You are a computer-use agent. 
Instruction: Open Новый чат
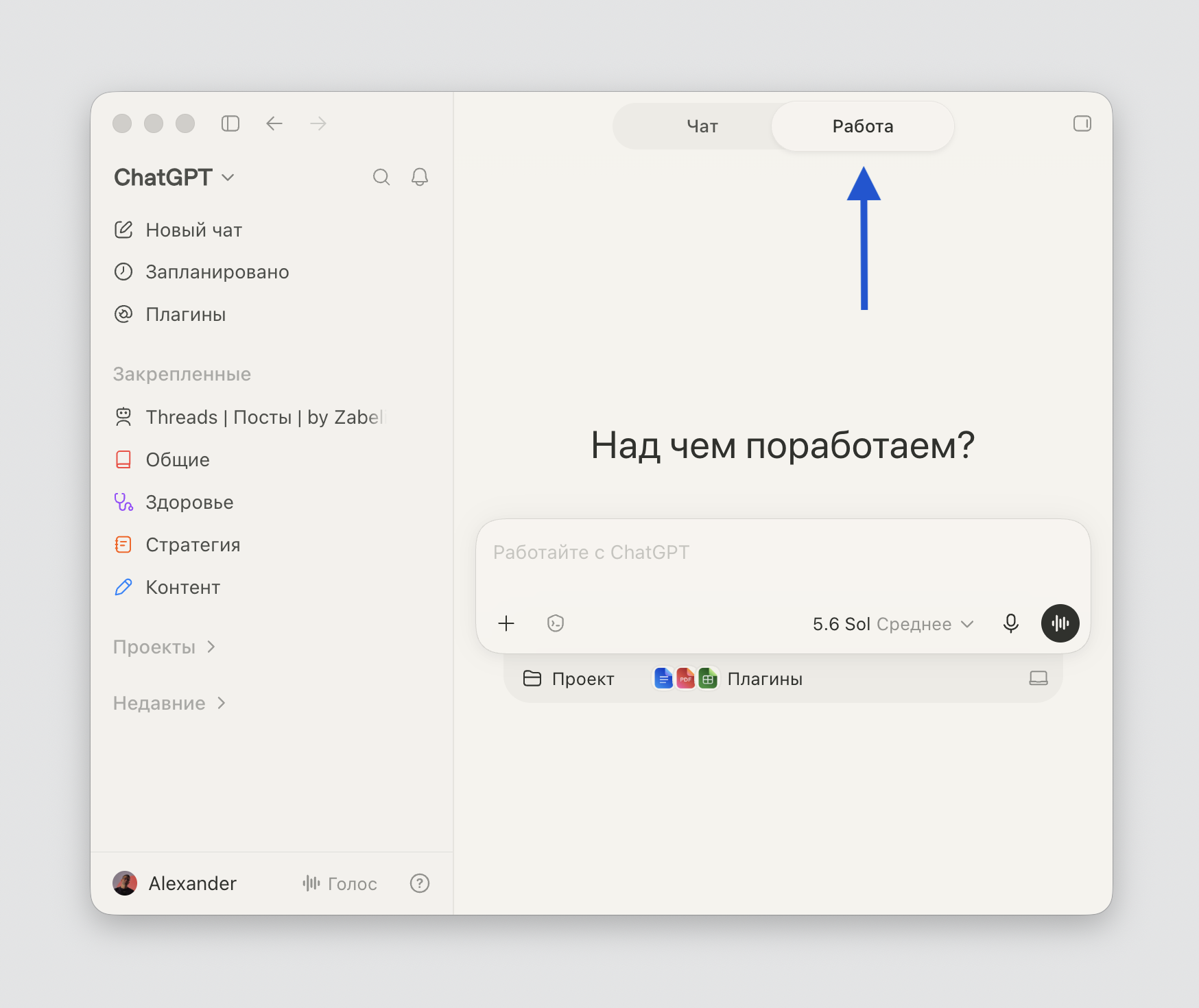click(x=193, y=230)
